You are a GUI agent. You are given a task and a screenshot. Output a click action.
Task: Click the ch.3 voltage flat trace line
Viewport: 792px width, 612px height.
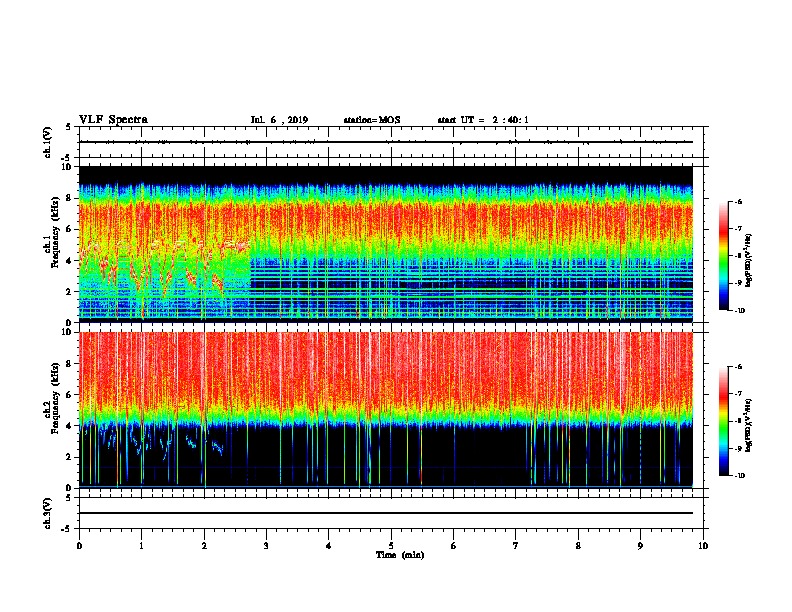click(386, 513)
